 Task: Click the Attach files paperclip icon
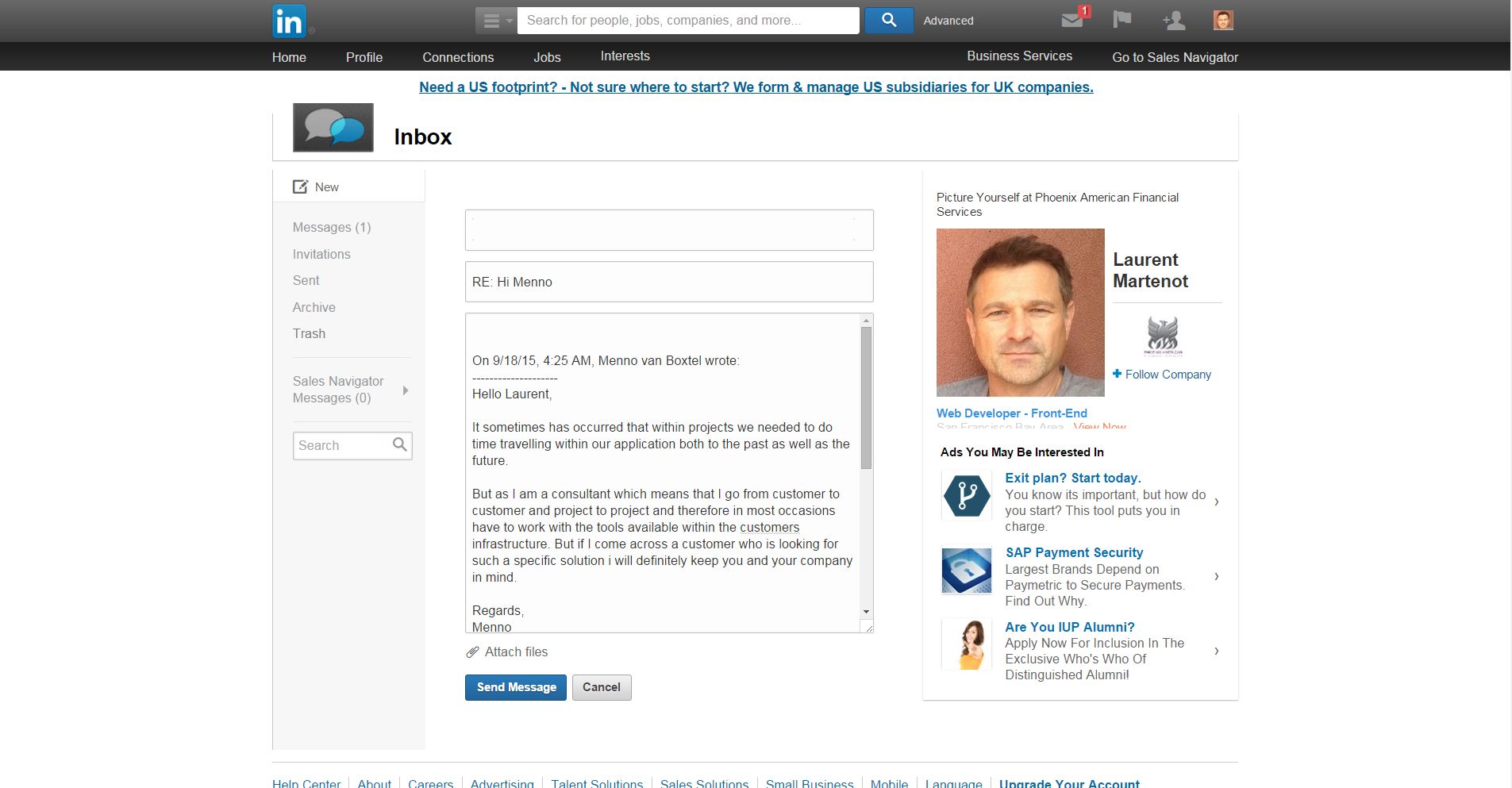472,652
